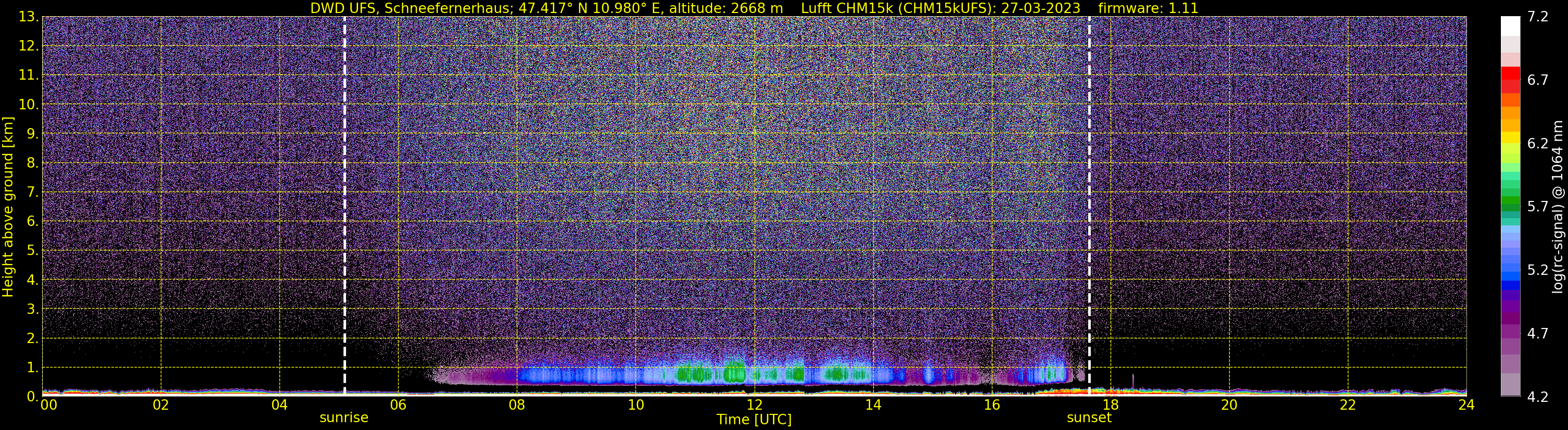1568x430 pixels.
Task: Click the colorbar value 6.7
Action: [x=1538, y=80]
